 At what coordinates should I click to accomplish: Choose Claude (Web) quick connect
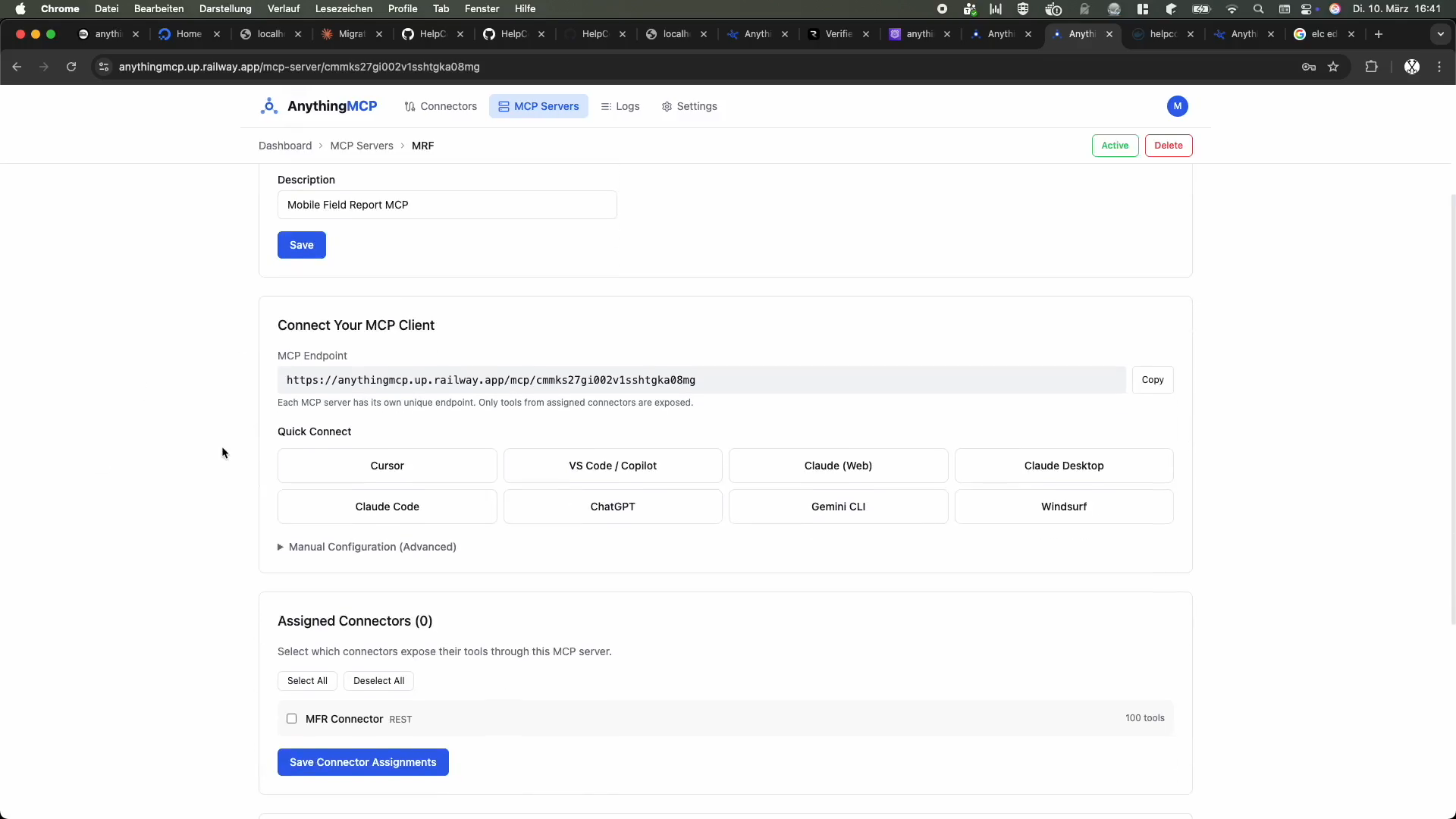838,466
